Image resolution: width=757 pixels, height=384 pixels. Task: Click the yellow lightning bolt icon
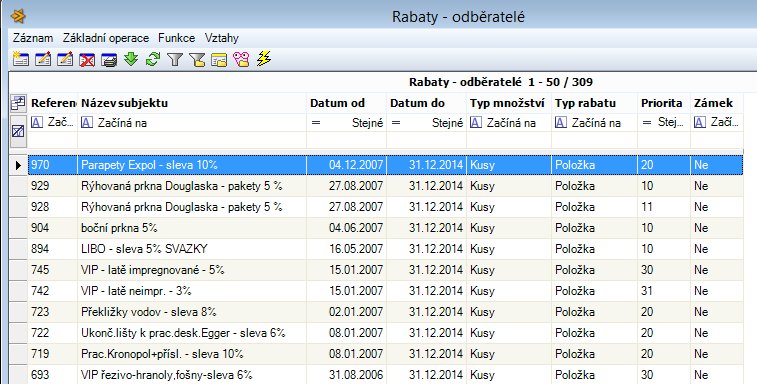pos(264,59)
